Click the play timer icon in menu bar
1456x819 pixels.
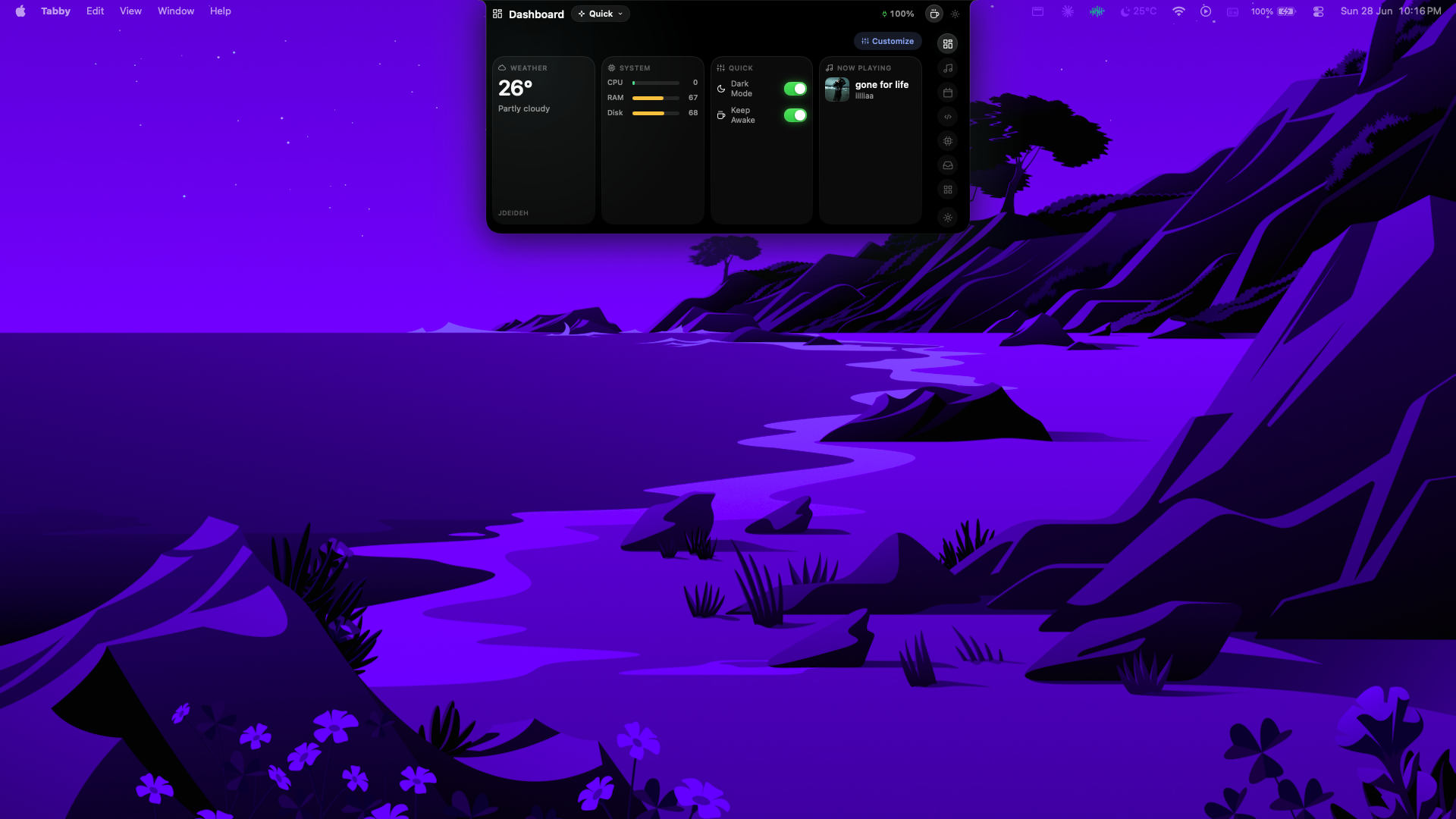[x=1206, y=11]
